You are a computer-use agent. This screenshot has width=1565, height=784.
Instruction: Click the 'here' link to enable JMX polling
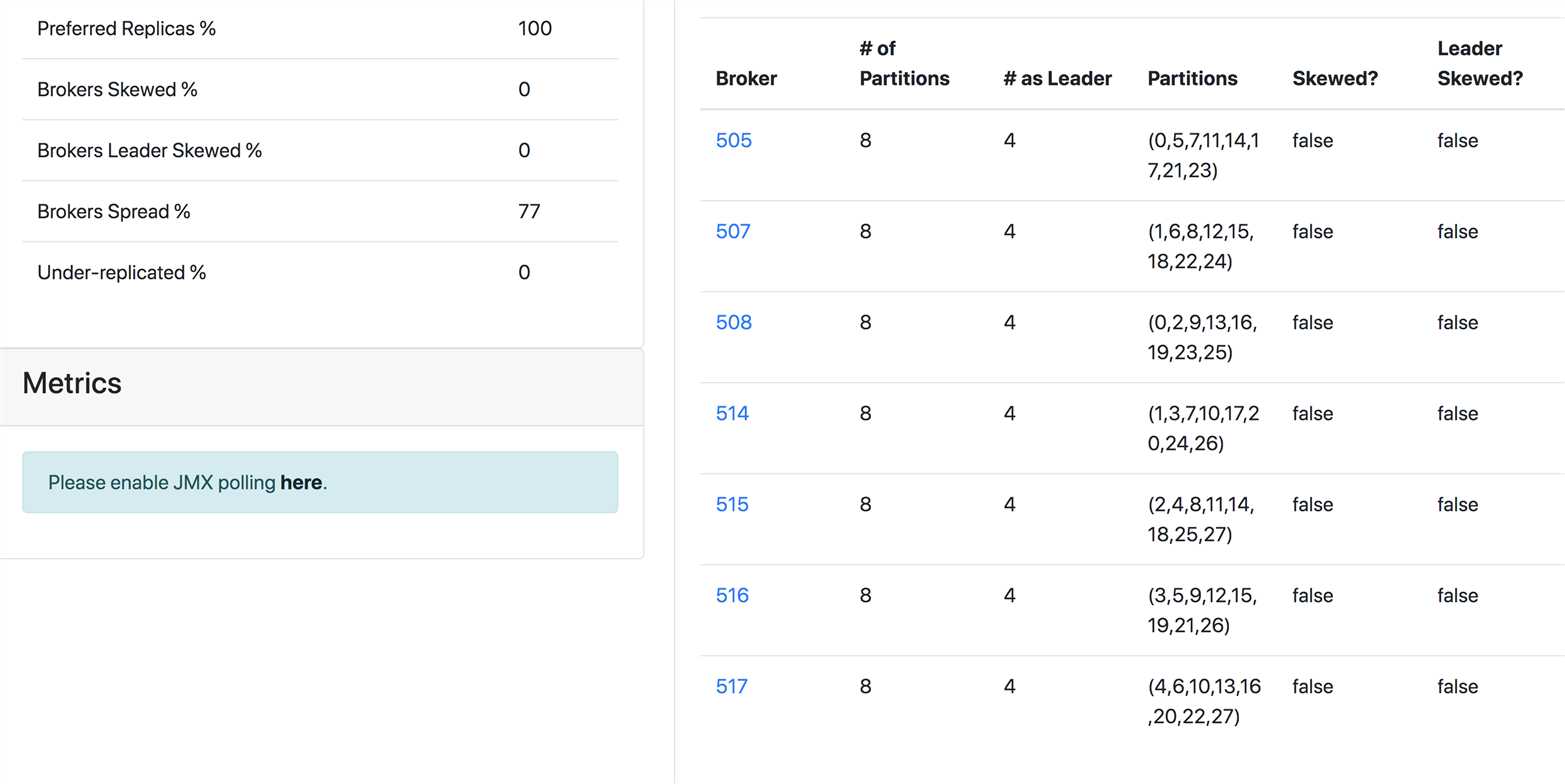pyautogui.click(x=301, y=483)
